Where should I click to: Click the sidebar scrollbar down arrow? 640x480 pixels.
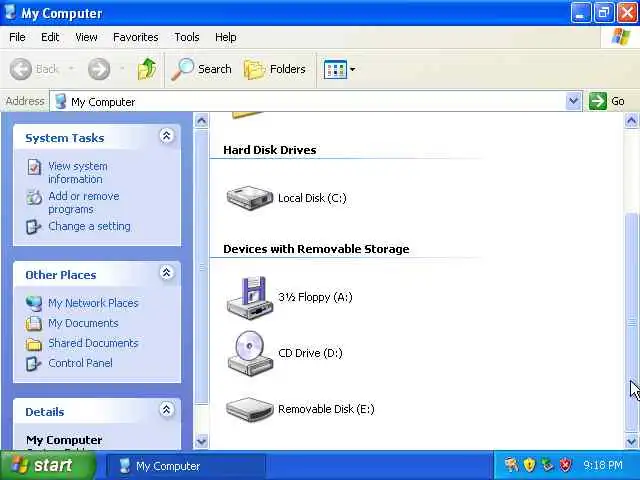tap(201, 441)
